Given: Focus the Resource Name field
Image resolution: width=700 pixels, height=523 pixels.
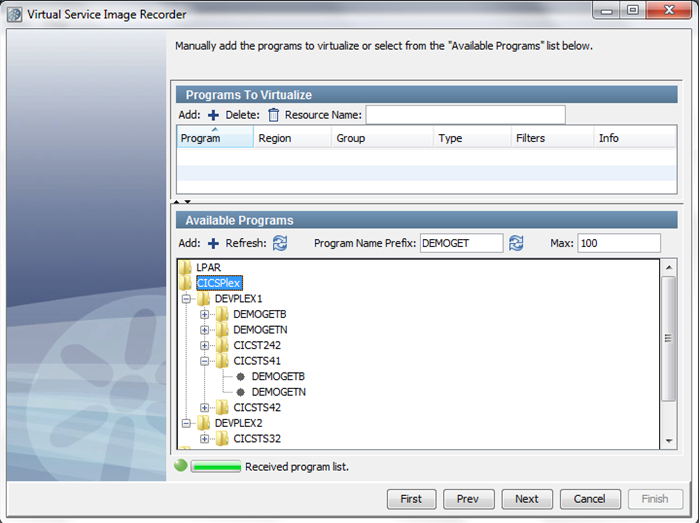Looking at the screenshot, I should pyautogui.click(x=465, y=115).
